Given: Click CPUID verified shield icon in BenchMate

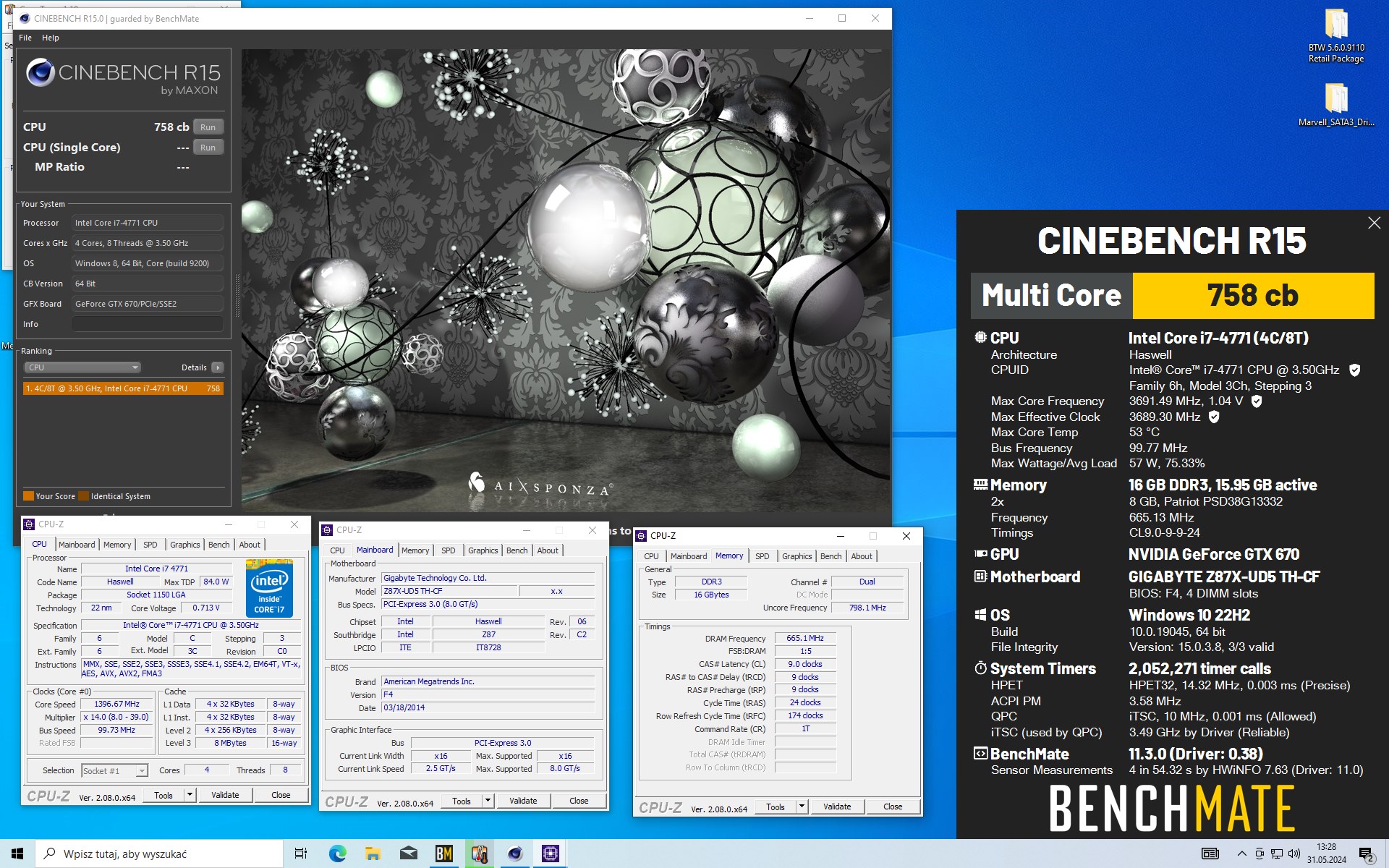Looking at the screenshot, I should (1354, 370).
